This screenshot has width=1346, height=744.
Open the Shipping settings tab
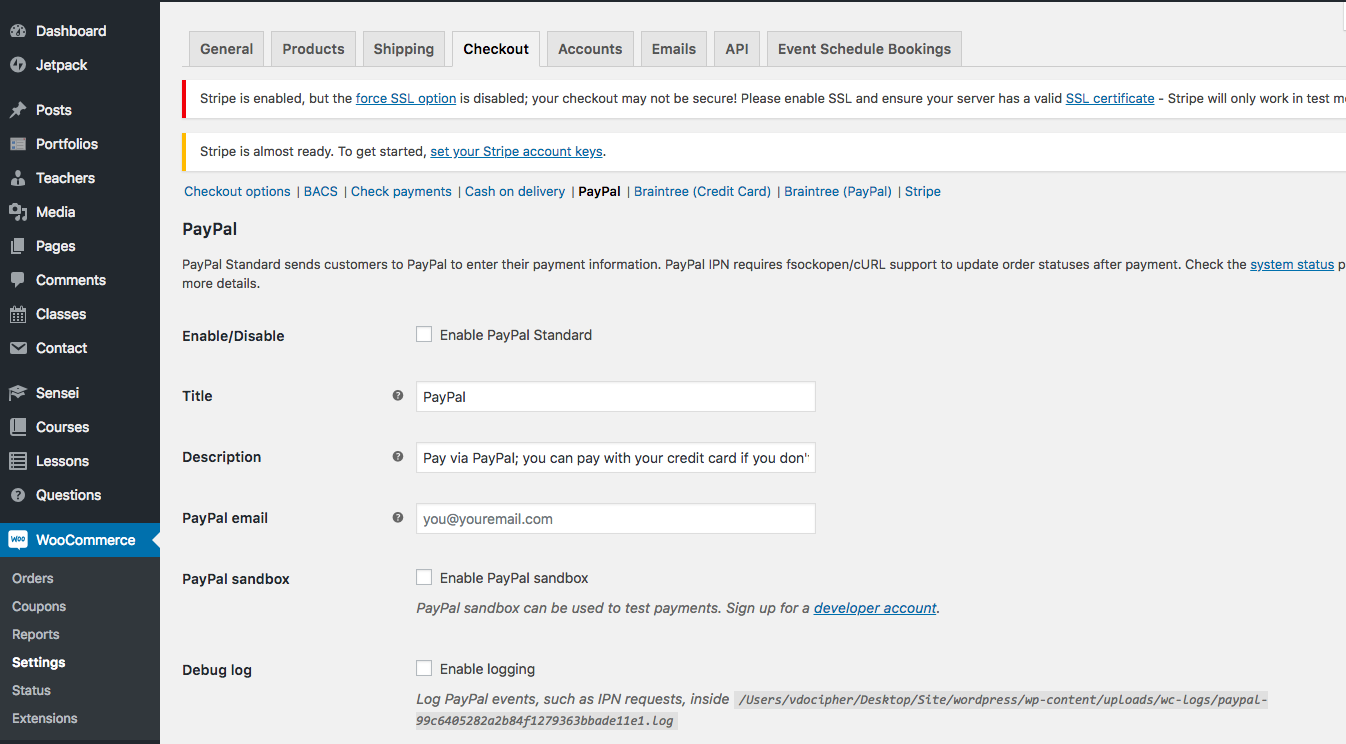tap(404, 49)
